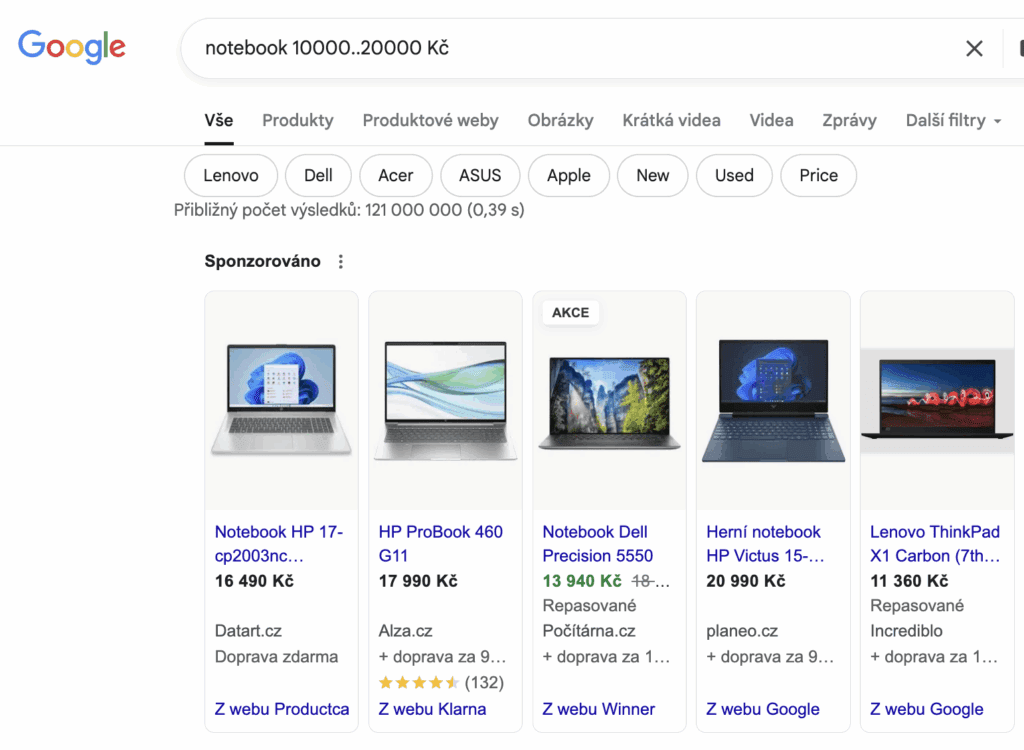Screen dimensions: 1024x750
Task: Click the 20 990 Kč price
Action: 746,581
